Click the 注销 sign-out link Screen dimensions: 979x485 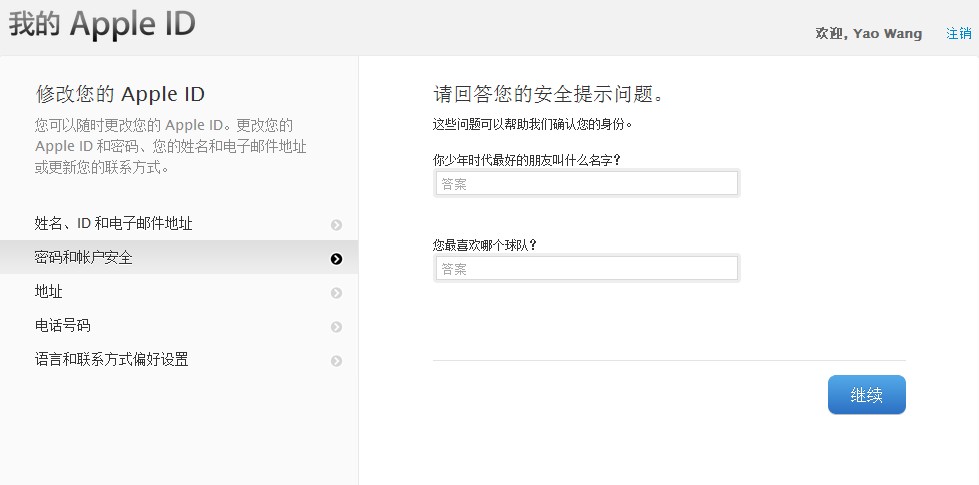click(x=958, y=33)
